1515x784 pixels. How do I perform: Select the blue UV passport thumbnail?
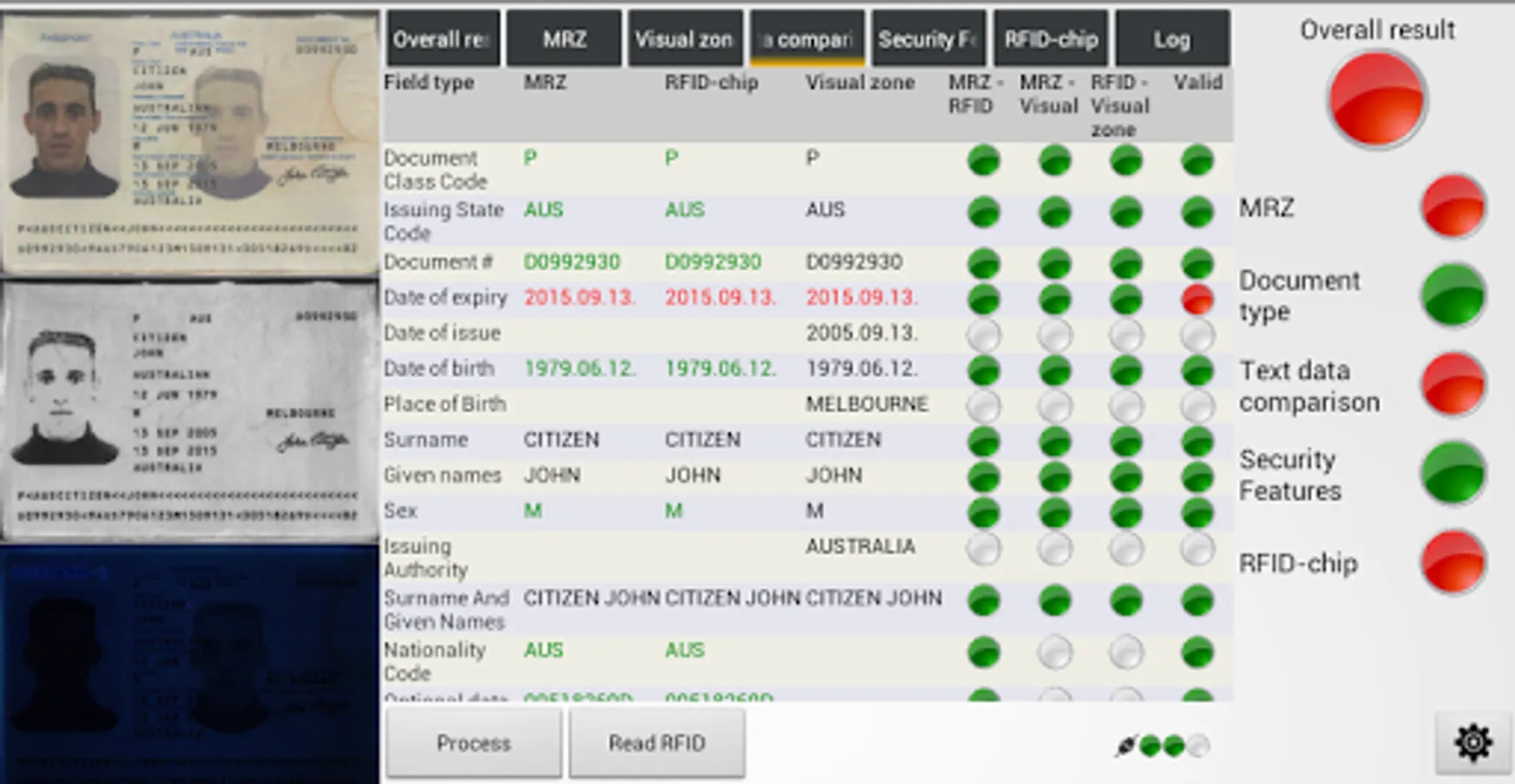tap(189, 664)
